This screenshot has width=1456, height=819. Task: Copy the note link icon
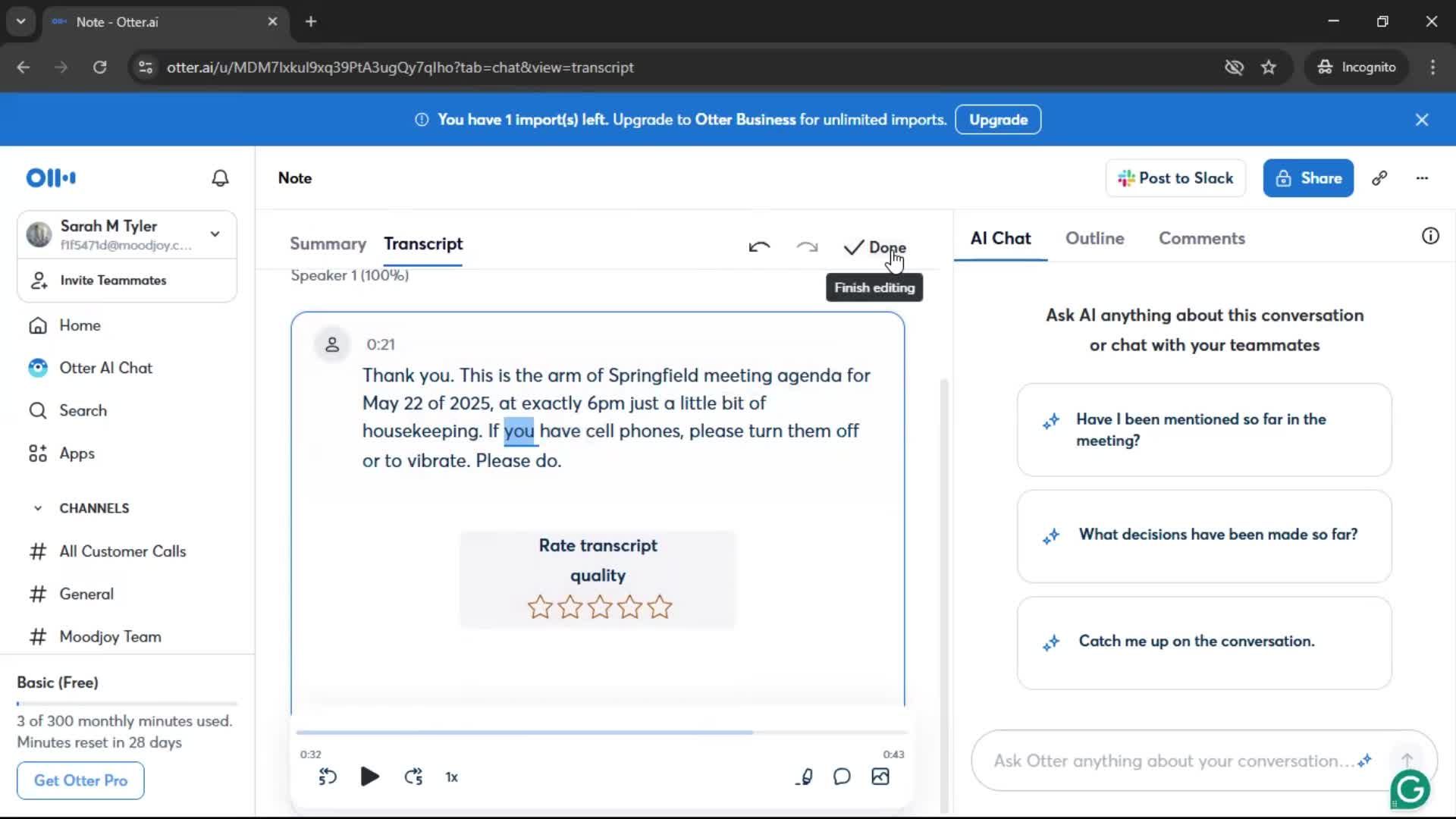click(1379, 178)
